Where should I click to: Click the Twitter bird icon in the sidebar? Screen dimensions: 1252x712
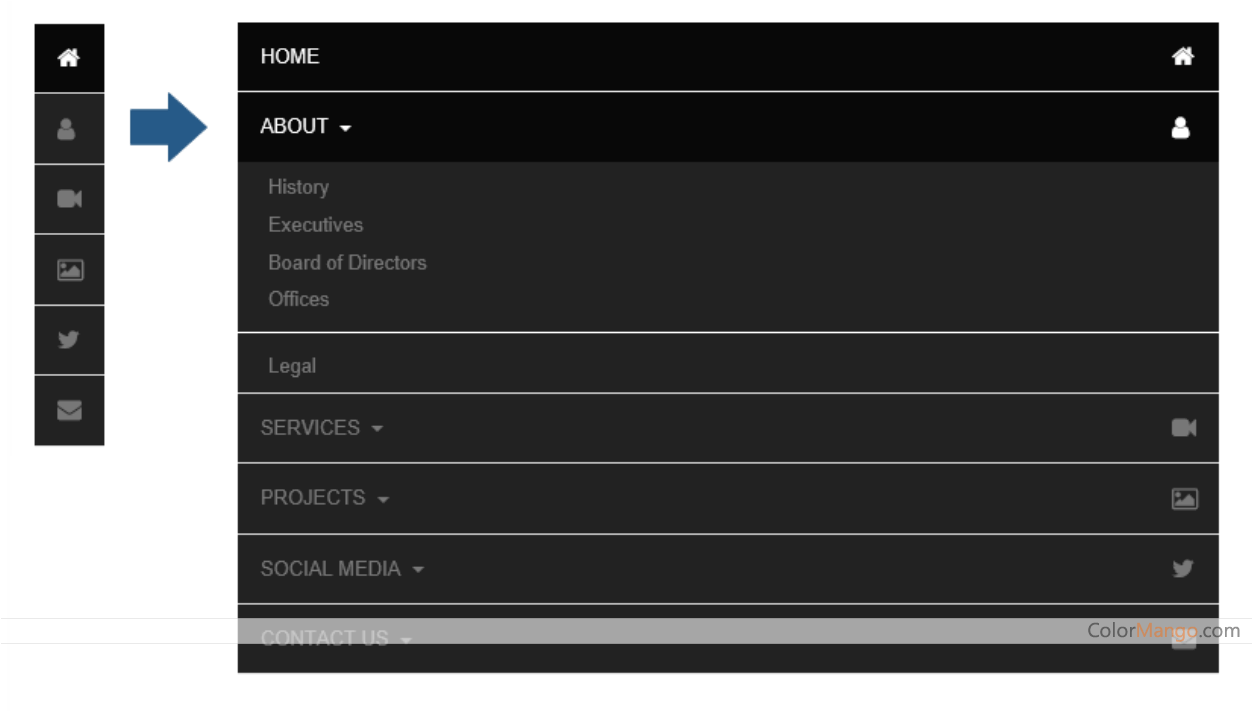tap(68, 340)
